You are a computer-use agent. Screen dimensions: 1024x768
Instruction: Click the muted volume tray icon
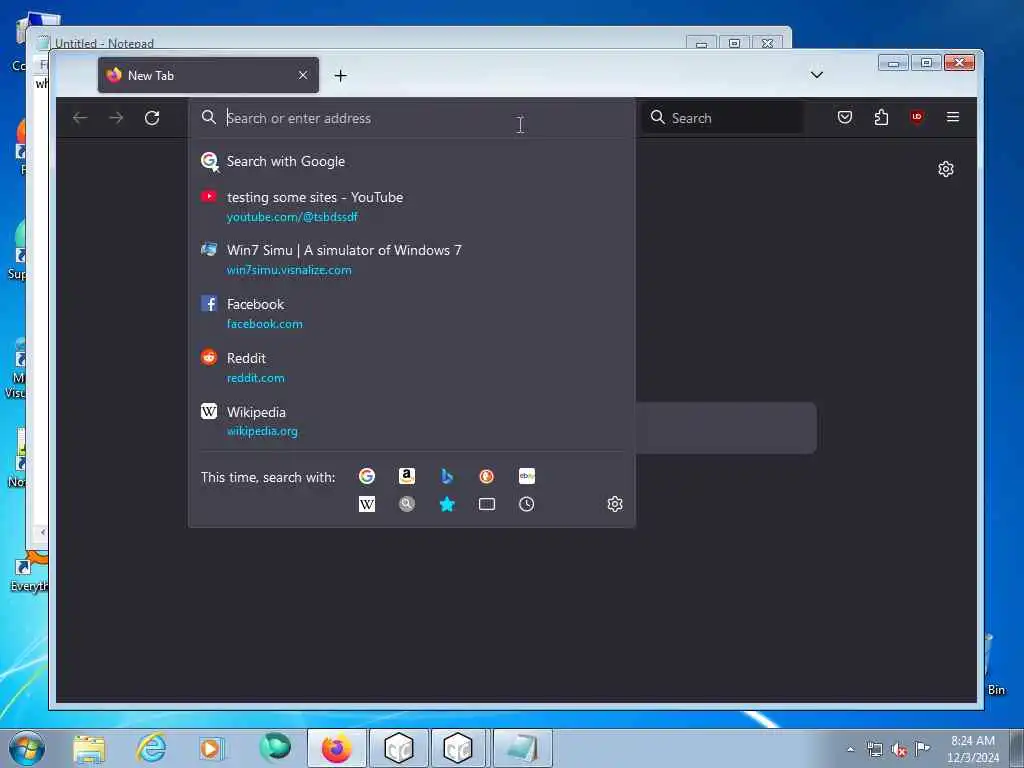click(x=899, y=750)
